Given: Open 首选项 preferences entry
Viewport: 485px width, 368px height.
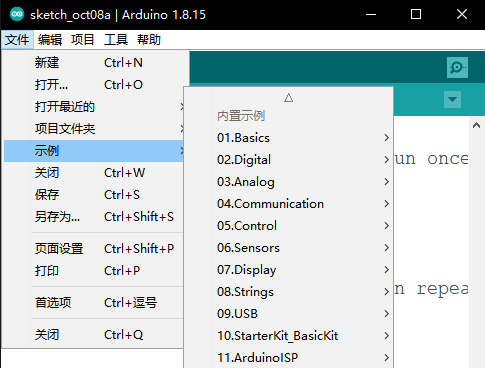Looking at the screenshot, I should 94,303.
